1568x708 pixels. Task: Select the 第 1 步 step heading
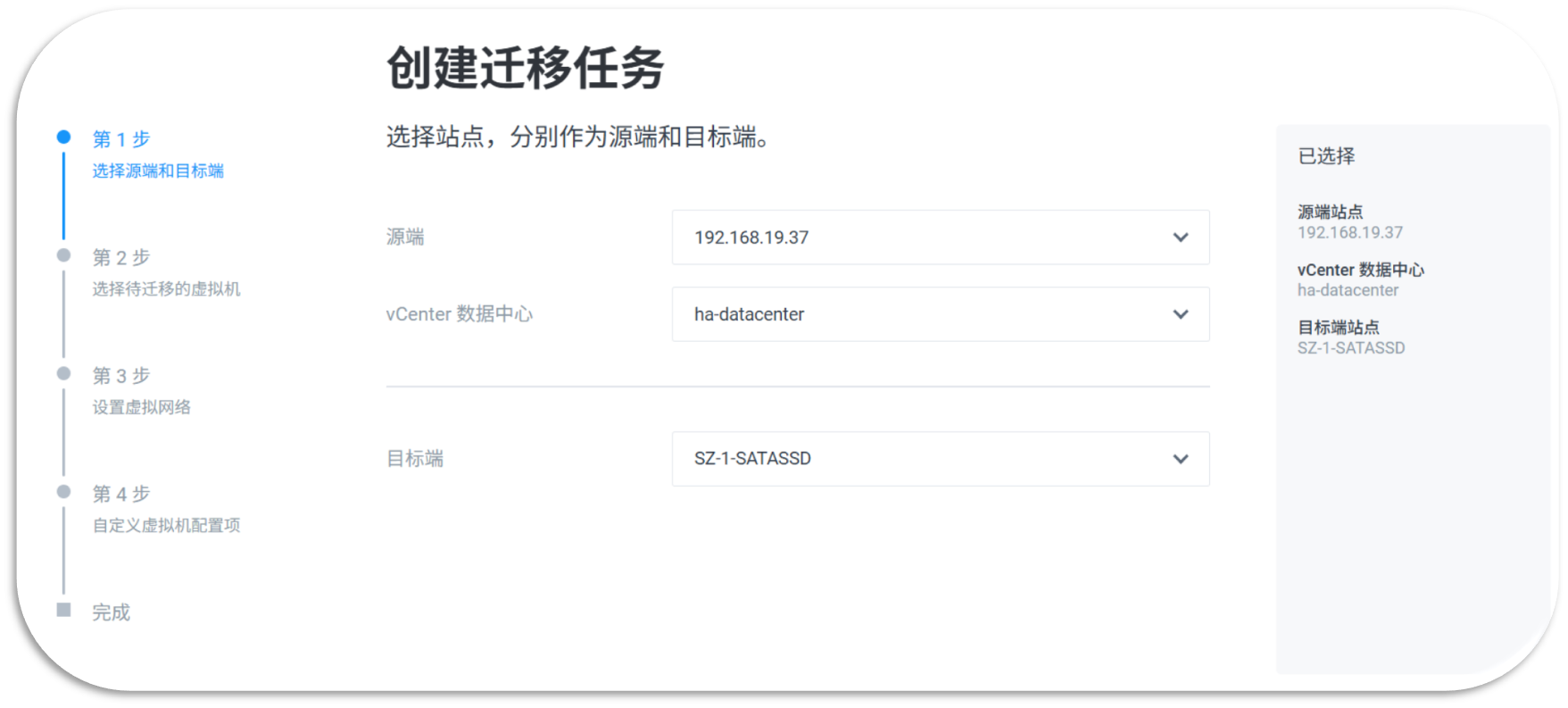[121, 139]
